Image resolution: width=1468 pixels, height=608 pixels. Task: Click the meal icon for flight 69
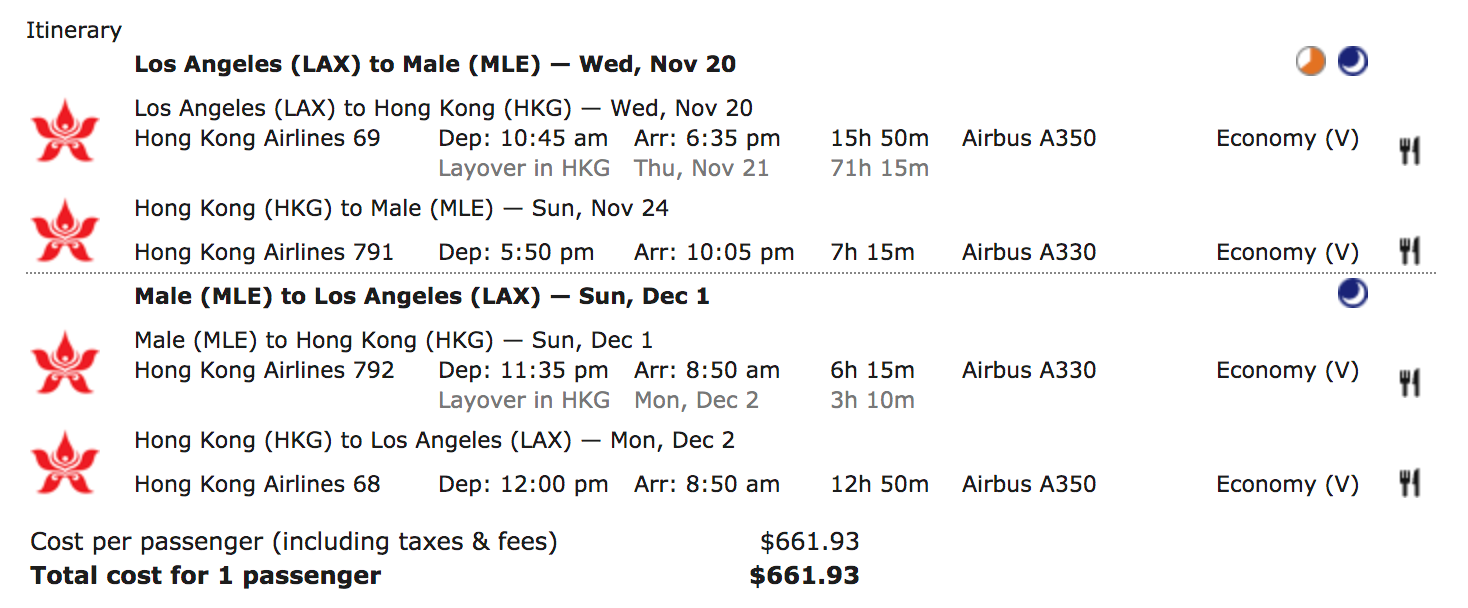[1409, 152]
